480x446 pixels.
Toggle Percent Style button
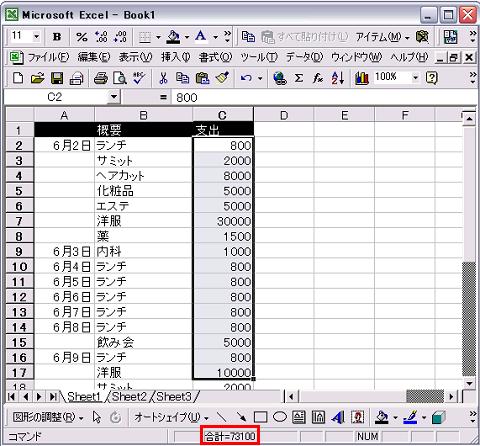pos(81,37)
